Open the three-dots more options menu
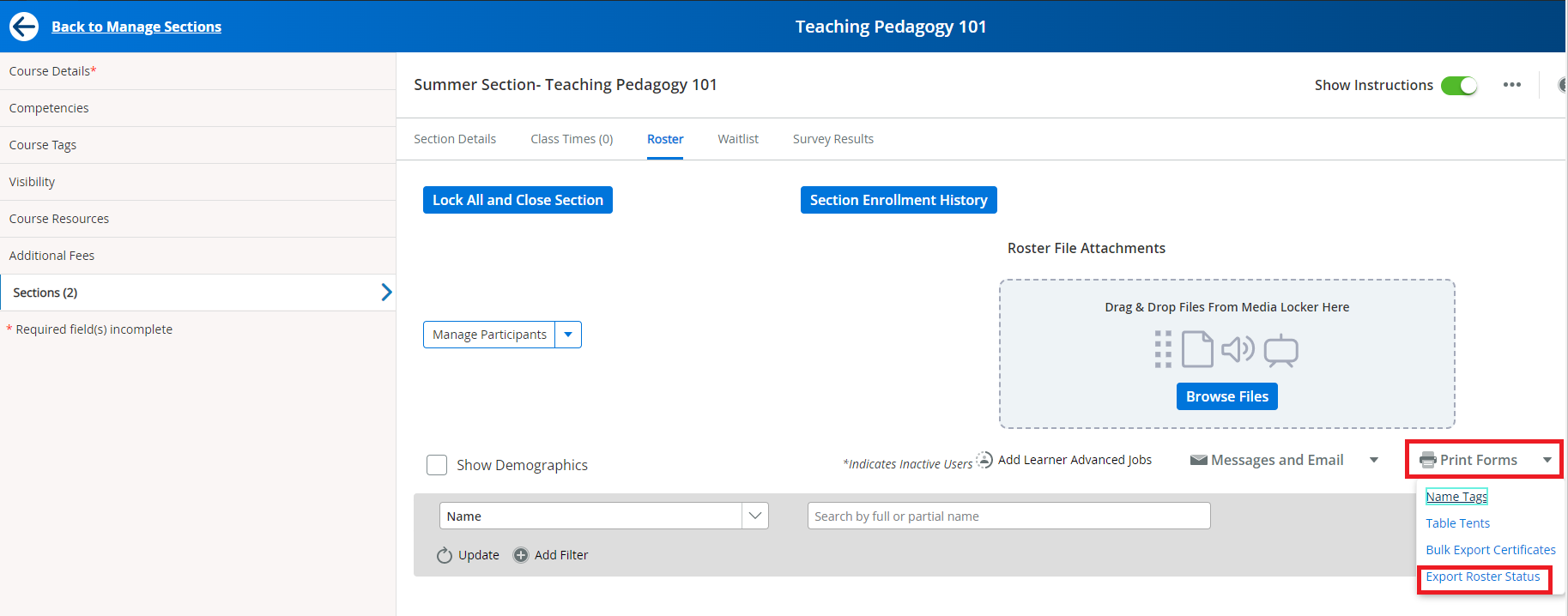The image size is (1568, 616). pyautogui.click(x=1511, y=85)
